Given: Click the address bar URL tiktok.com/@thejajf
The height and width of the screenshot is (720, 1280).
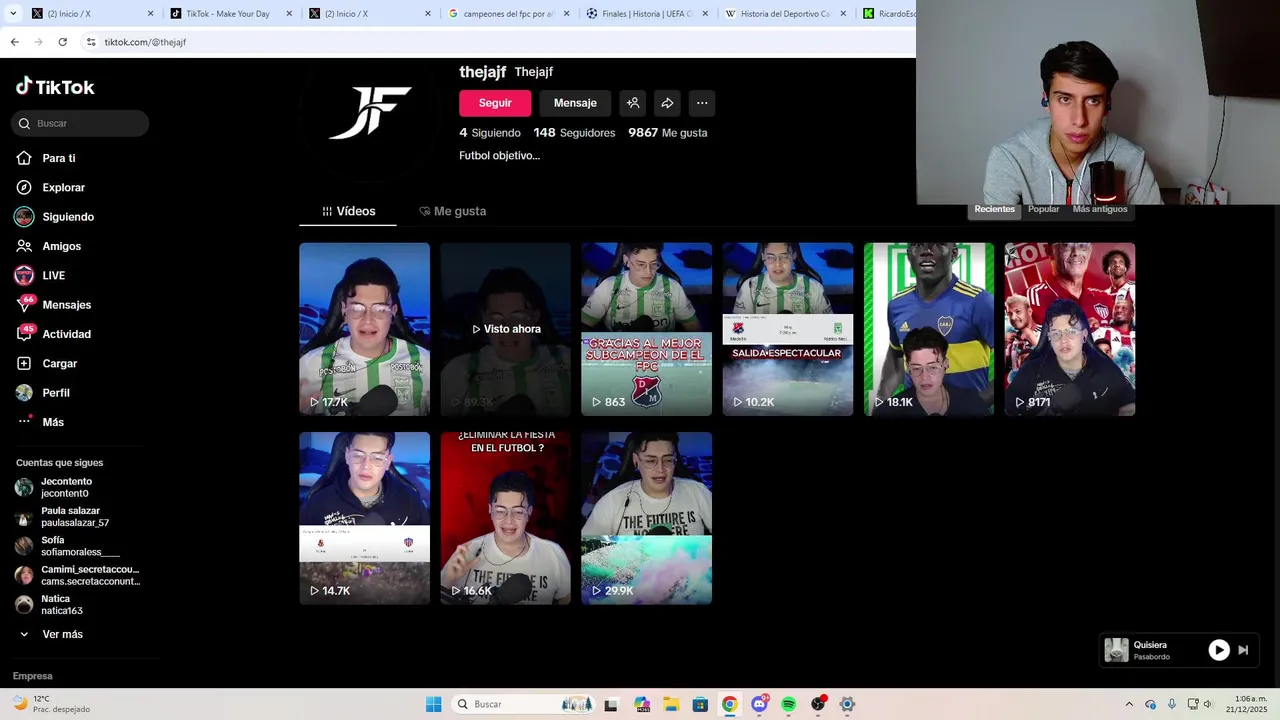Looking at the screenshot, I should [x=145, y=42].
